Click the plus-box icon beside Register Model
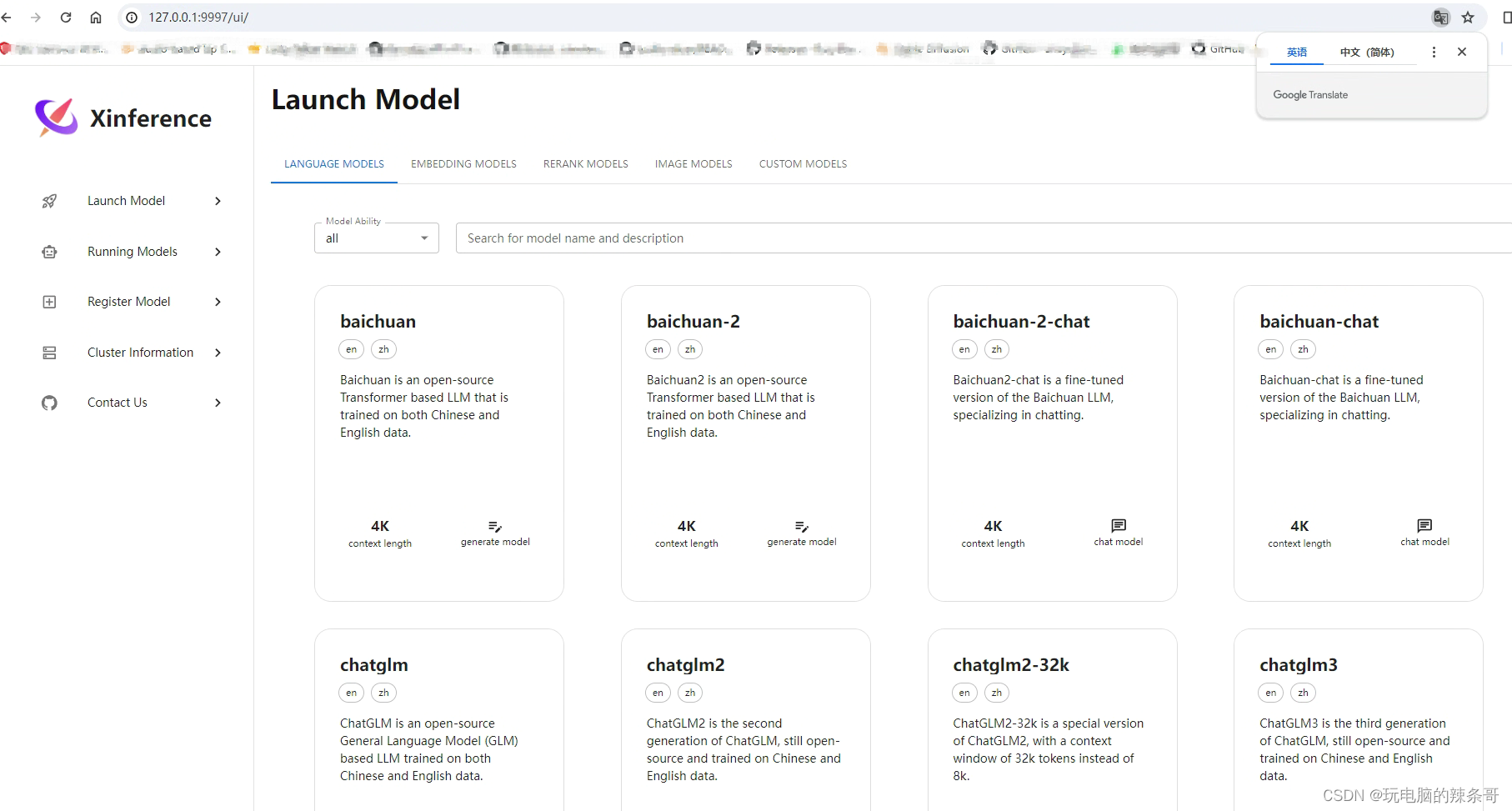 [49, 302]
